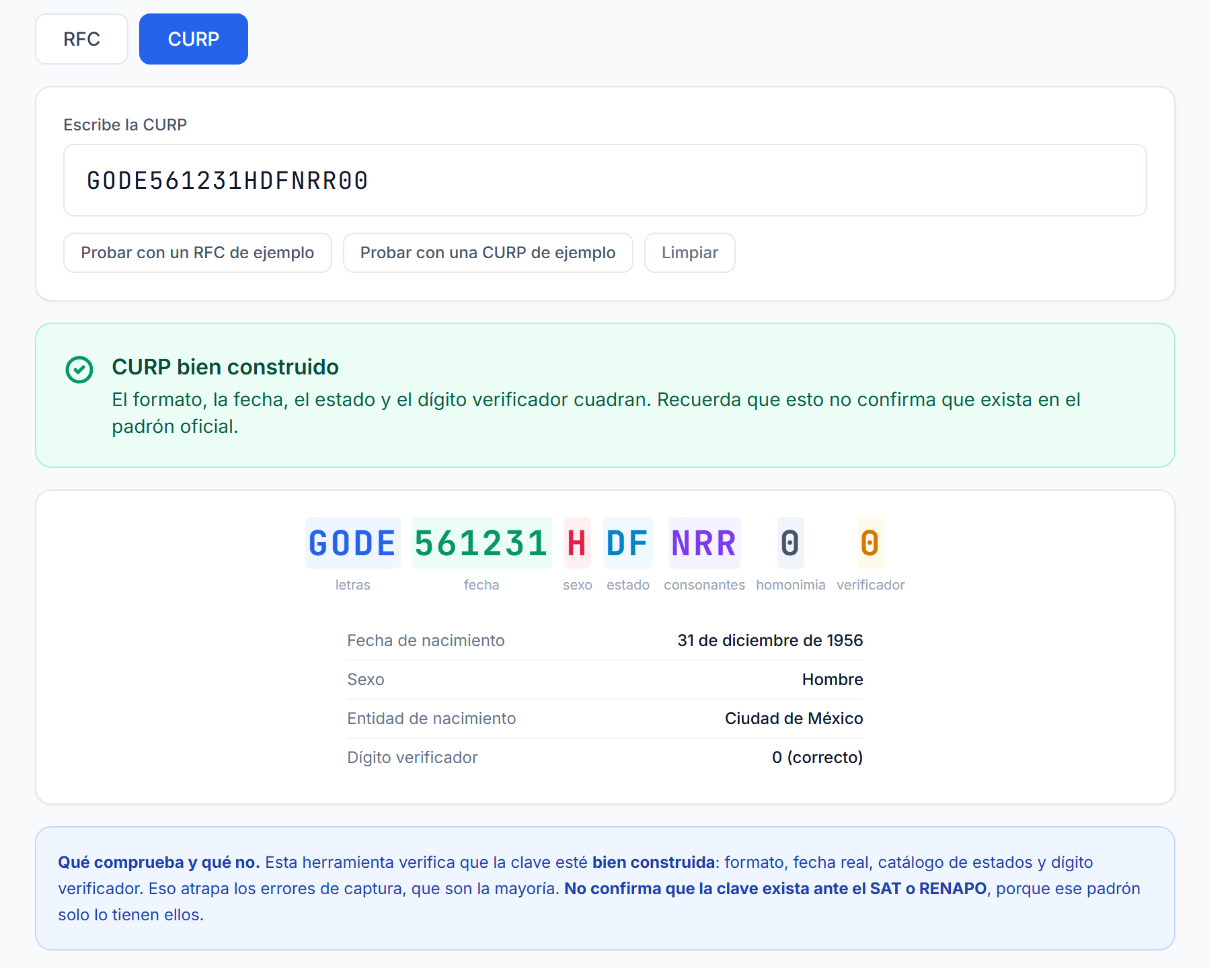
Task: Click the green 561231 date segment
Action: coord(482,542)
